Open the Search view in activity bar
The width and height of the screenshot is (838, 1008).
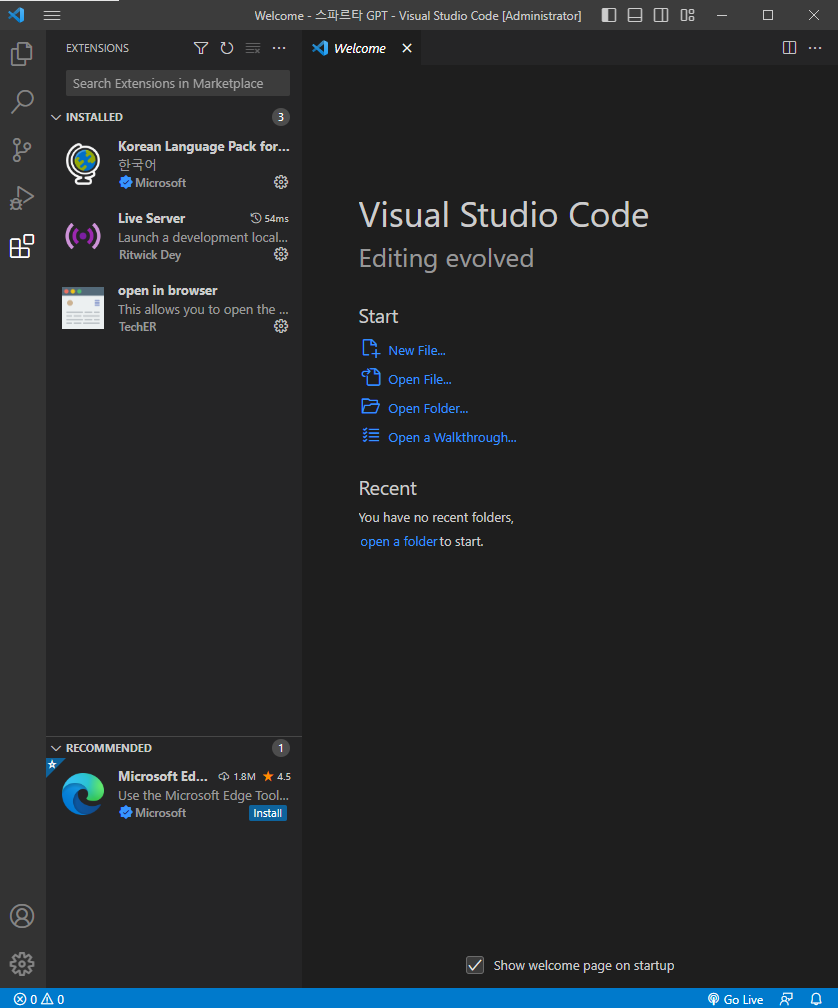pyautogui.click(x=22, y=102)
